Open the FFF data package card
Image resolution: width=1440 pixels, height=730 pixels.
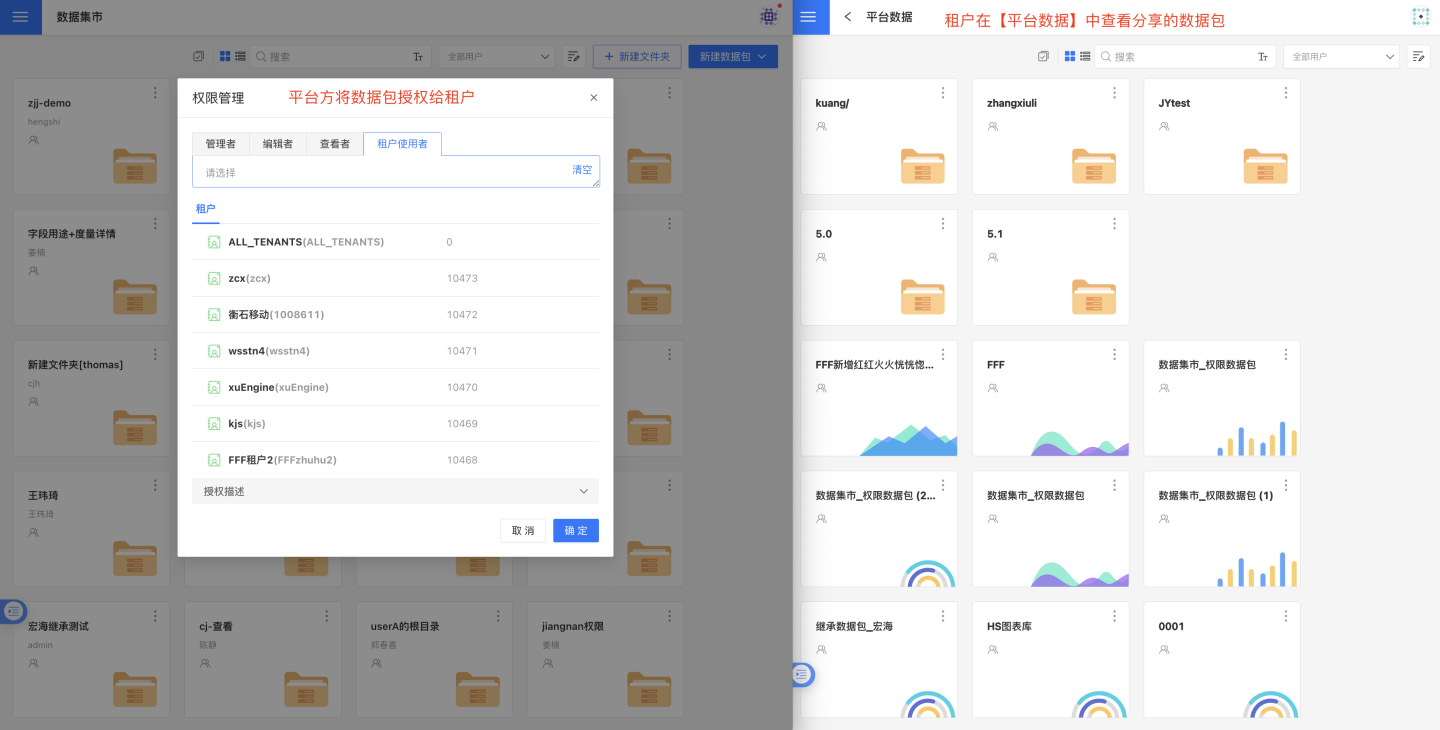click(1050, 398)
